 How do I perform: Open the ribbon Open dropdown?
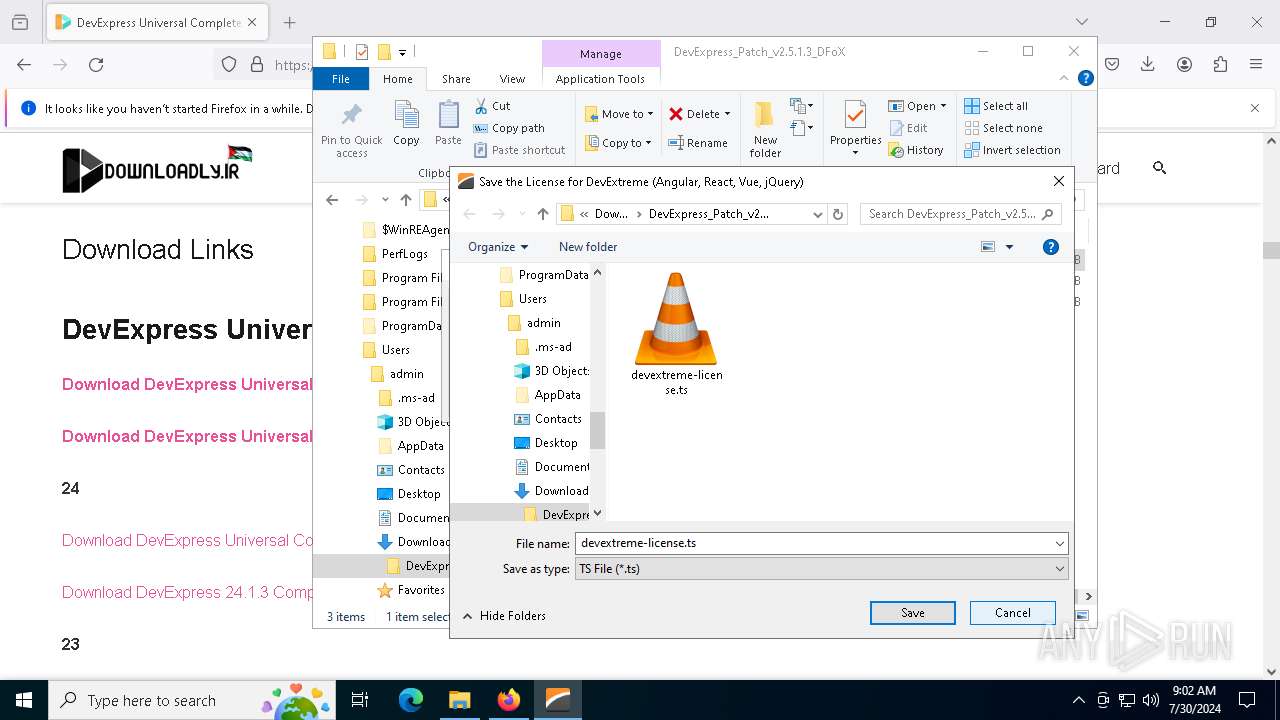tap(918, 106)
